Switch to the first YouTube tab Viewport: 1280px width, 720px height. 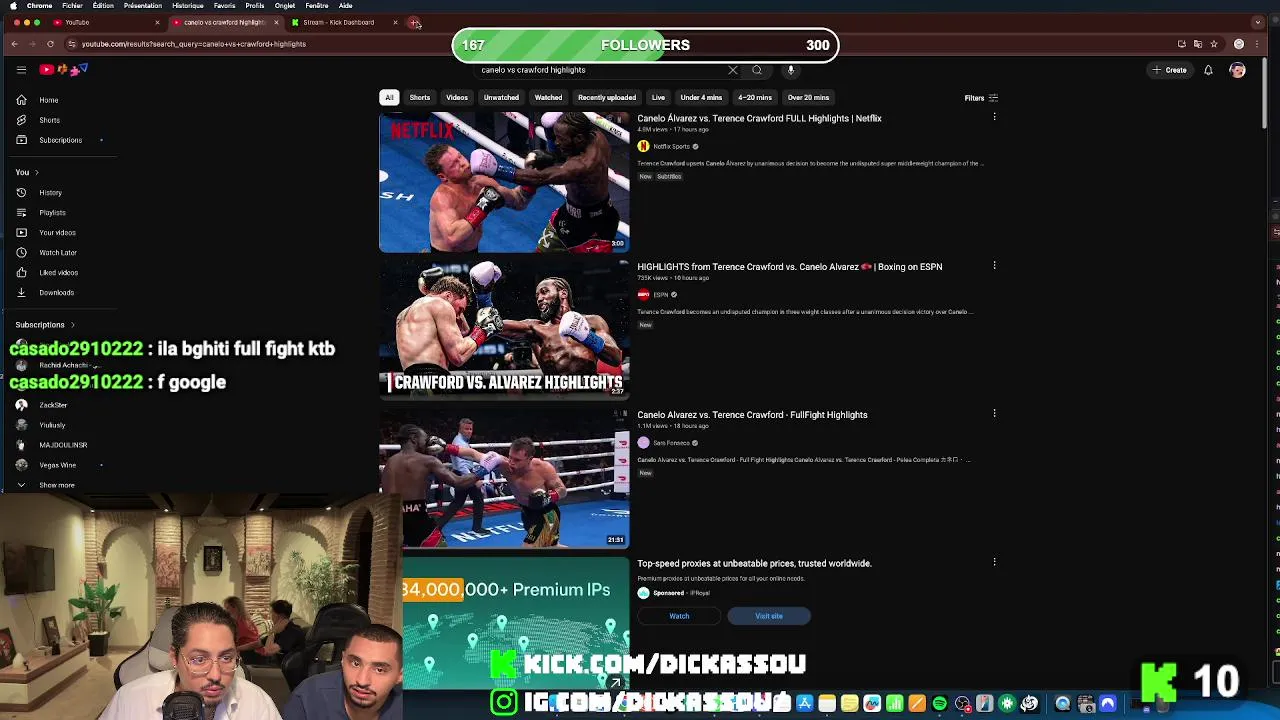coord(105,22)
